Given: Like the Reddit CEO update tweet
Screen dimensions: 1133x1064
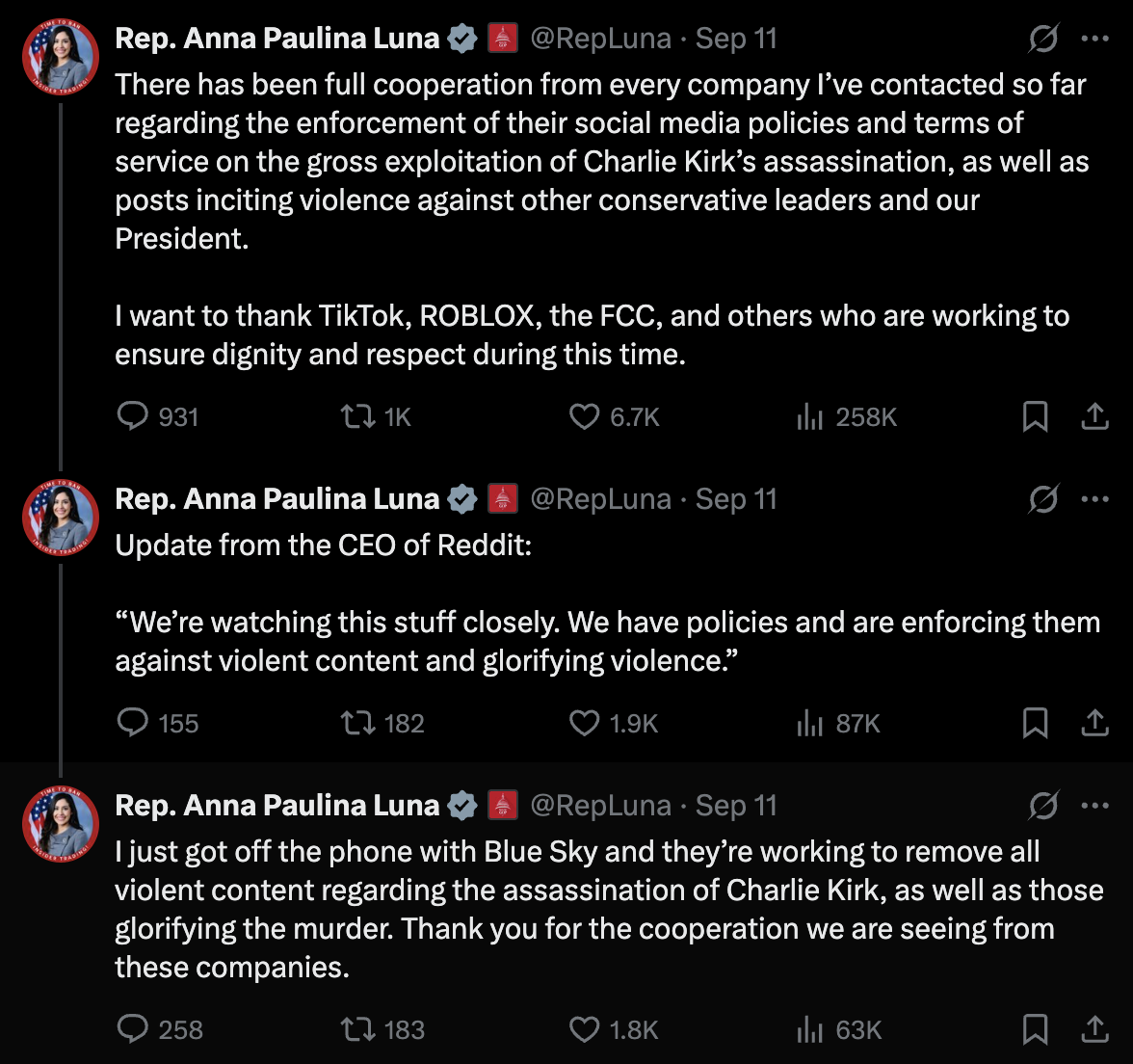Looking at the screenshot, I should (584, 723).
